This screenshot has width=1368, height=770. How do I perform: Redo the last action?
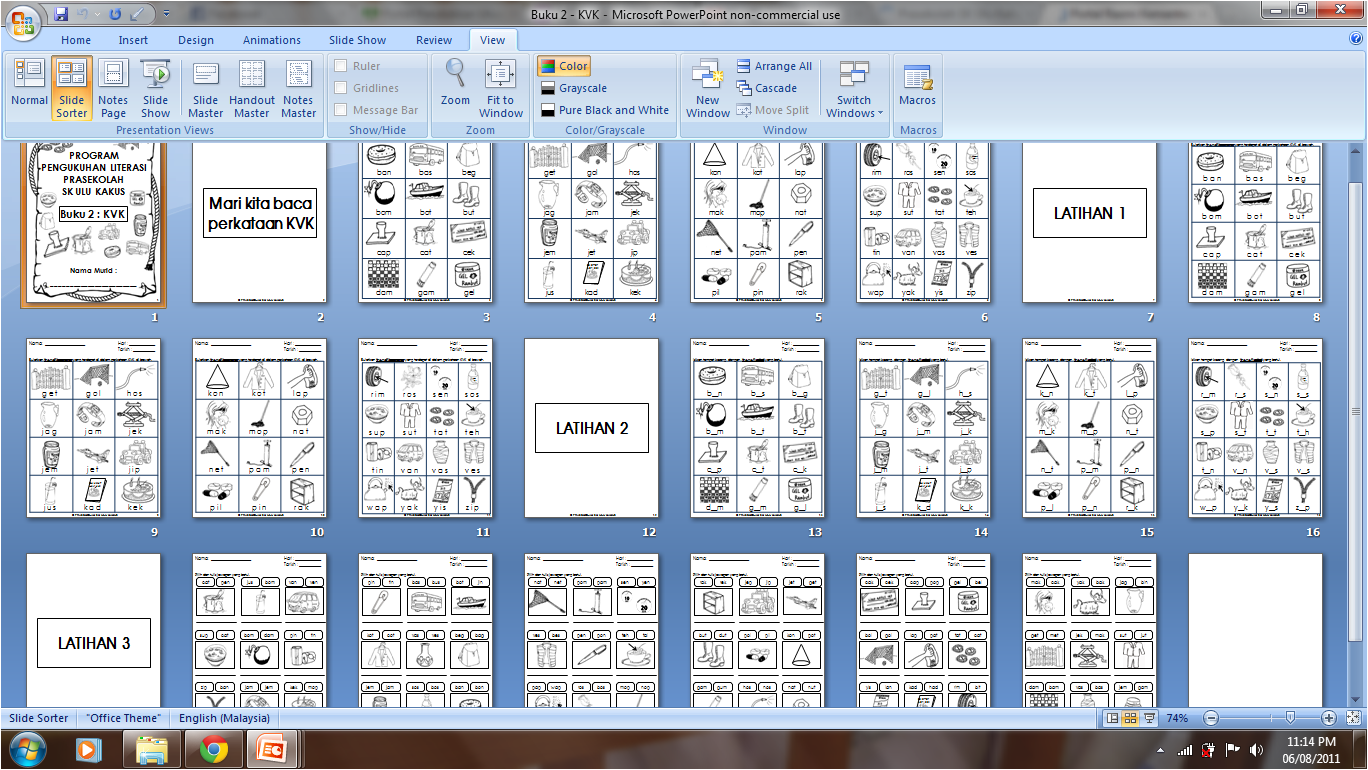tap(115, 14)
